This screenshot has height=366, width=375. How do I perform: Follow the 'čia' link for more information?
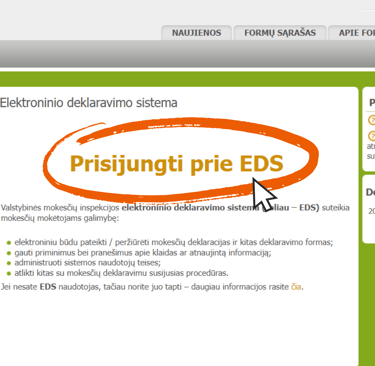click(x=296, y=287)
